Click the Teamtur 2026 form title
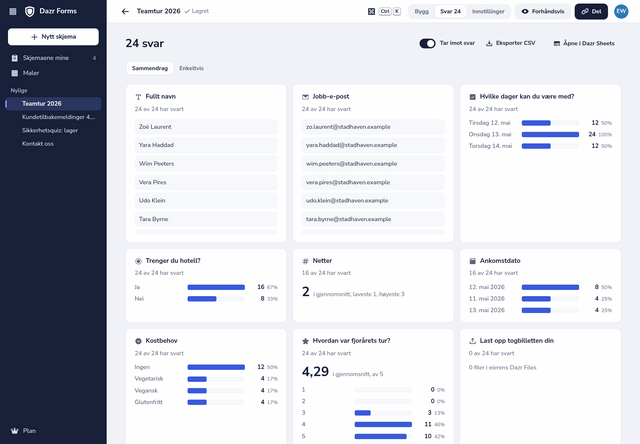The image size is (640, 444). pyautogui.click(x=158, y=11)
